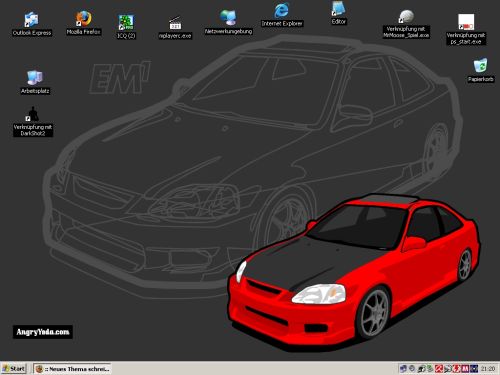Select the Verknüpfung mit DarkShot2 shortcut
This screenshot has width=500, height=375.
[x=33, y=122]
